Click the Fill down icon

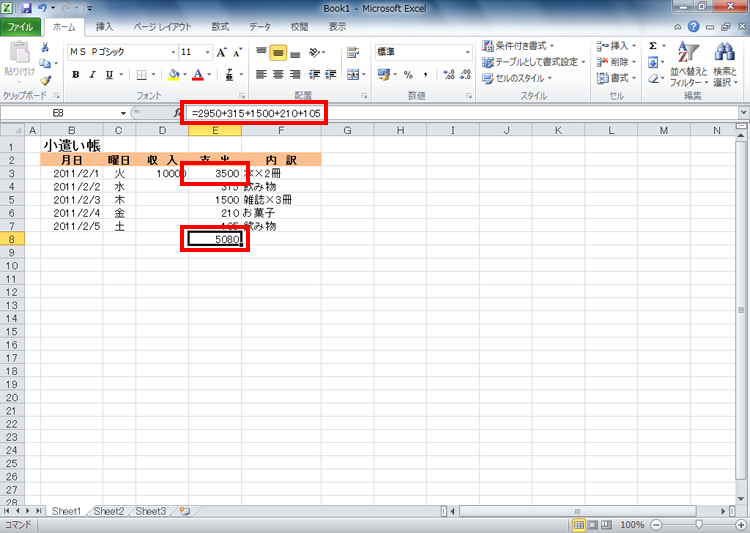[x=653, y=62]
